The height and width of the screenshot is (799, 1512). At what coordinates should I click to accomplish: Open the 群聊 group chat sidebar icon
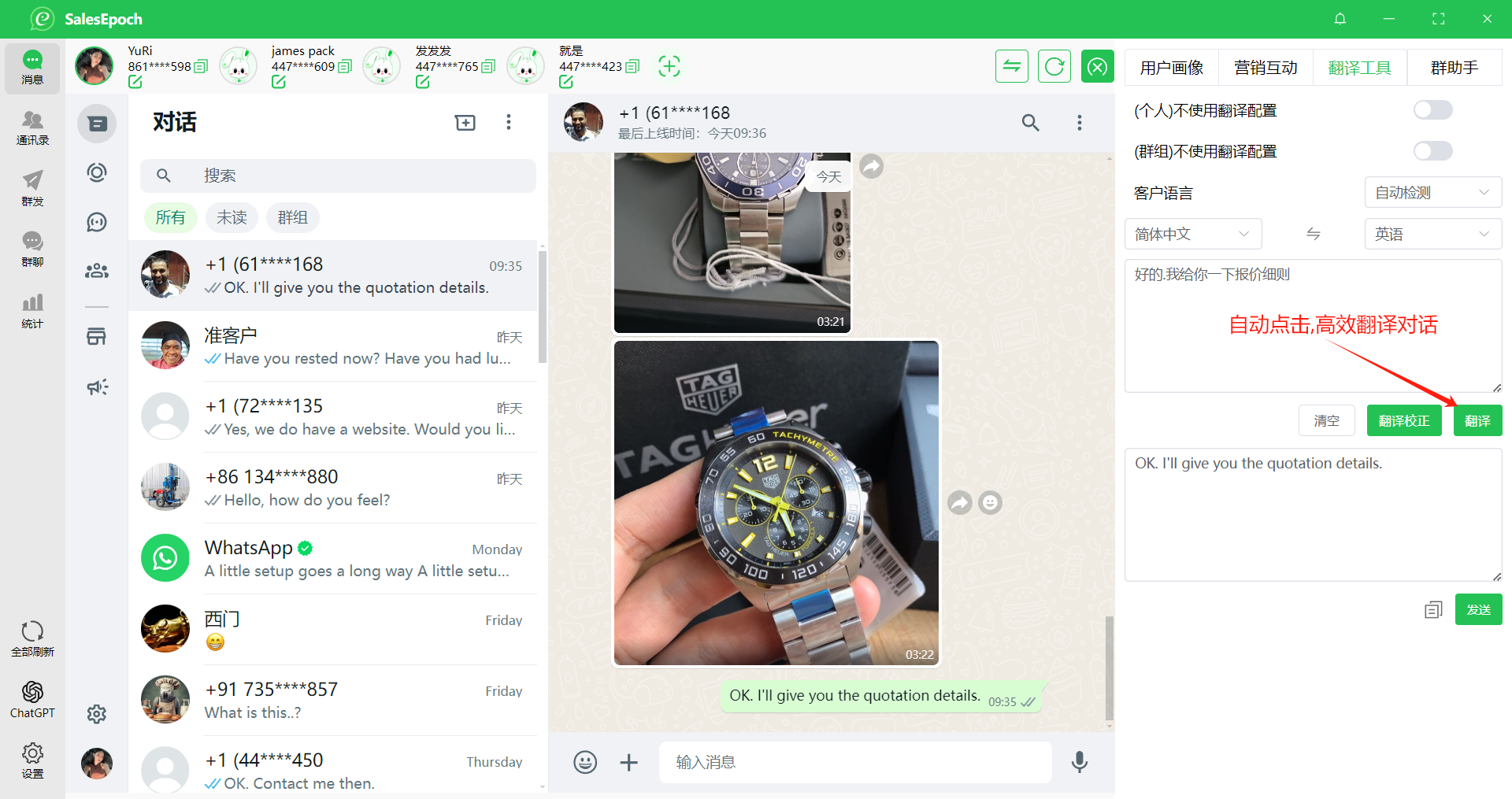32,250
